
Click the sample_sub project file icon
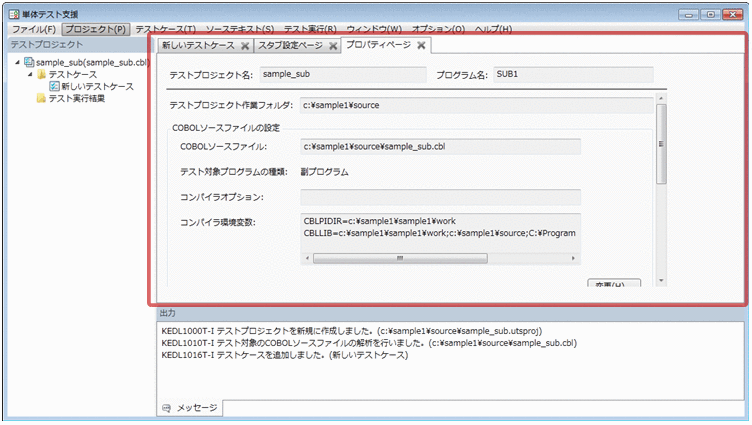29,62
